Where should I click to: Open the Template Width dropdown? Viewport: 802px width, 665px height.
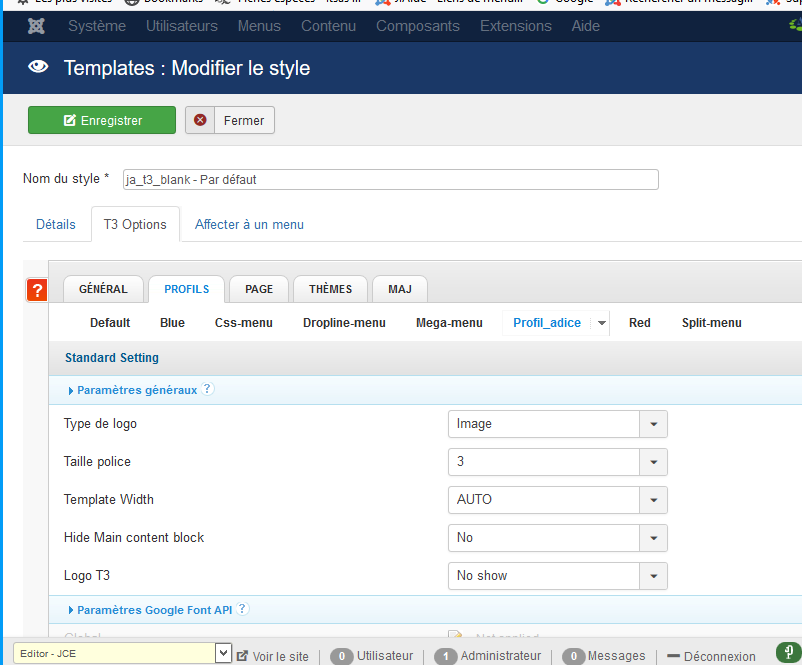653,500
